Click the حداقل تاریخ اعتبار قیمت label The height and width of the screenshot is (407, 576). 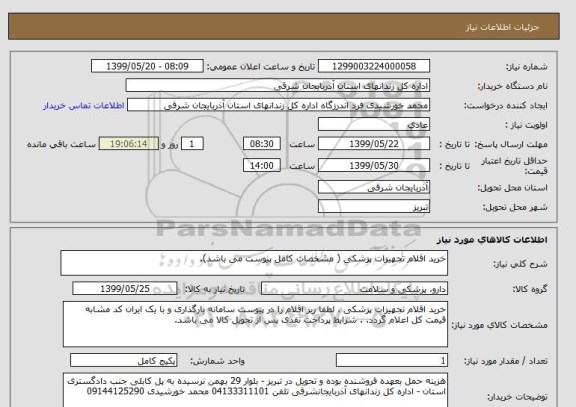click(x=514, y=166)
